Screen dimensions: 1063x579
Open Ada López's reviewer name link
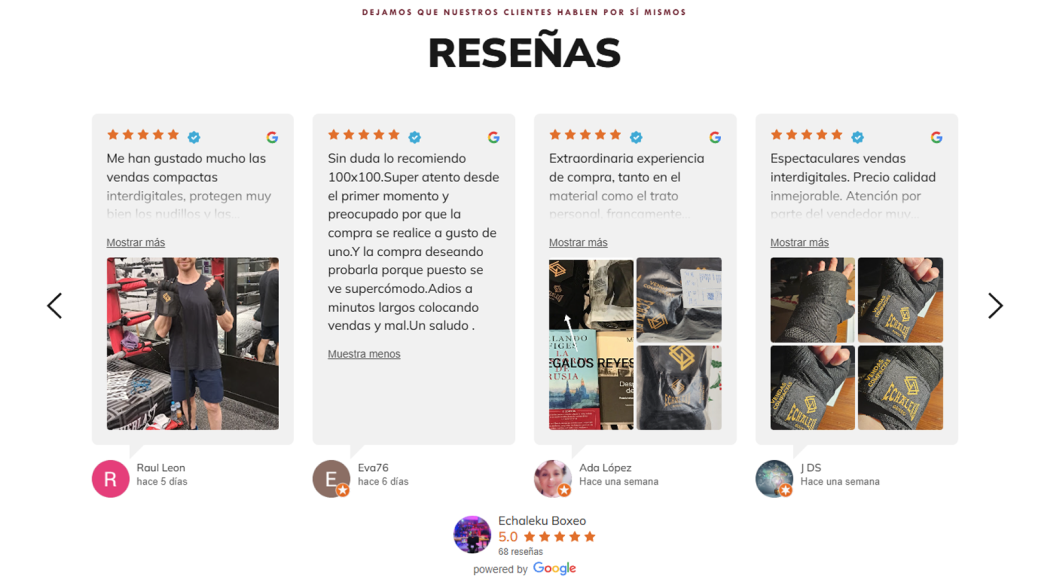coord(605,468)
